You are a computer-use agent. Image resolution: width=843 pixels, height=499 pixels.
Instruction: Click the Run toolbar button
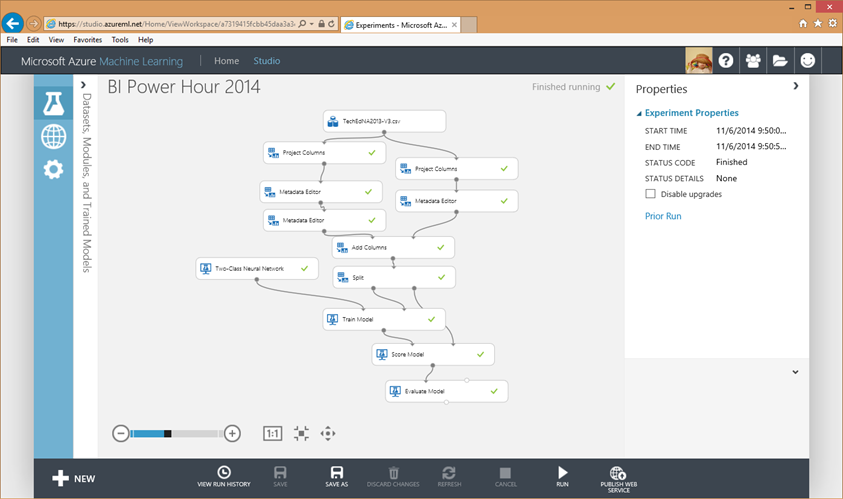[562, 476]
